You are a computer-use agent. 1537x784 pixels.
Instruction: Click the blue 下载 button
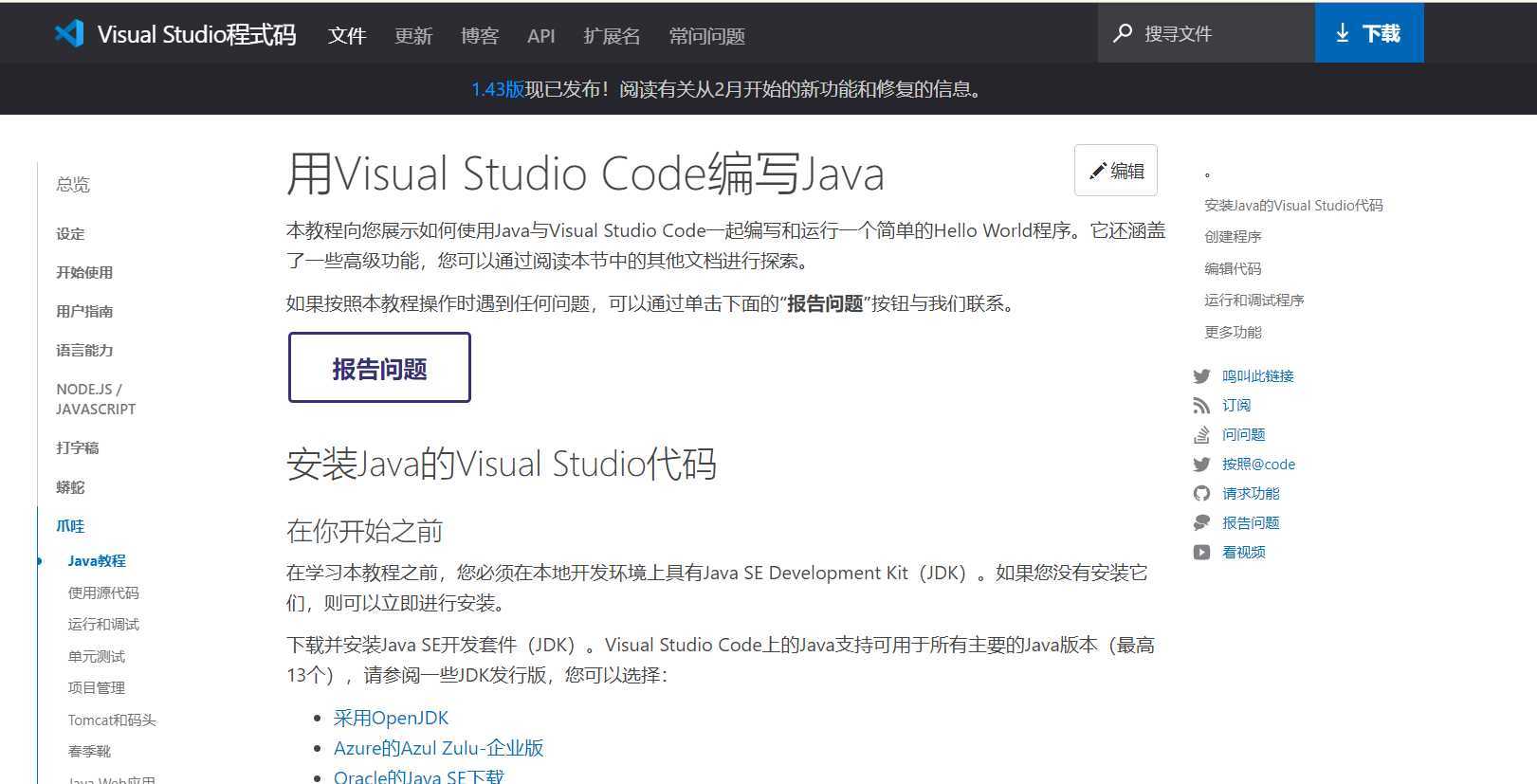[x=1369, y=33]
